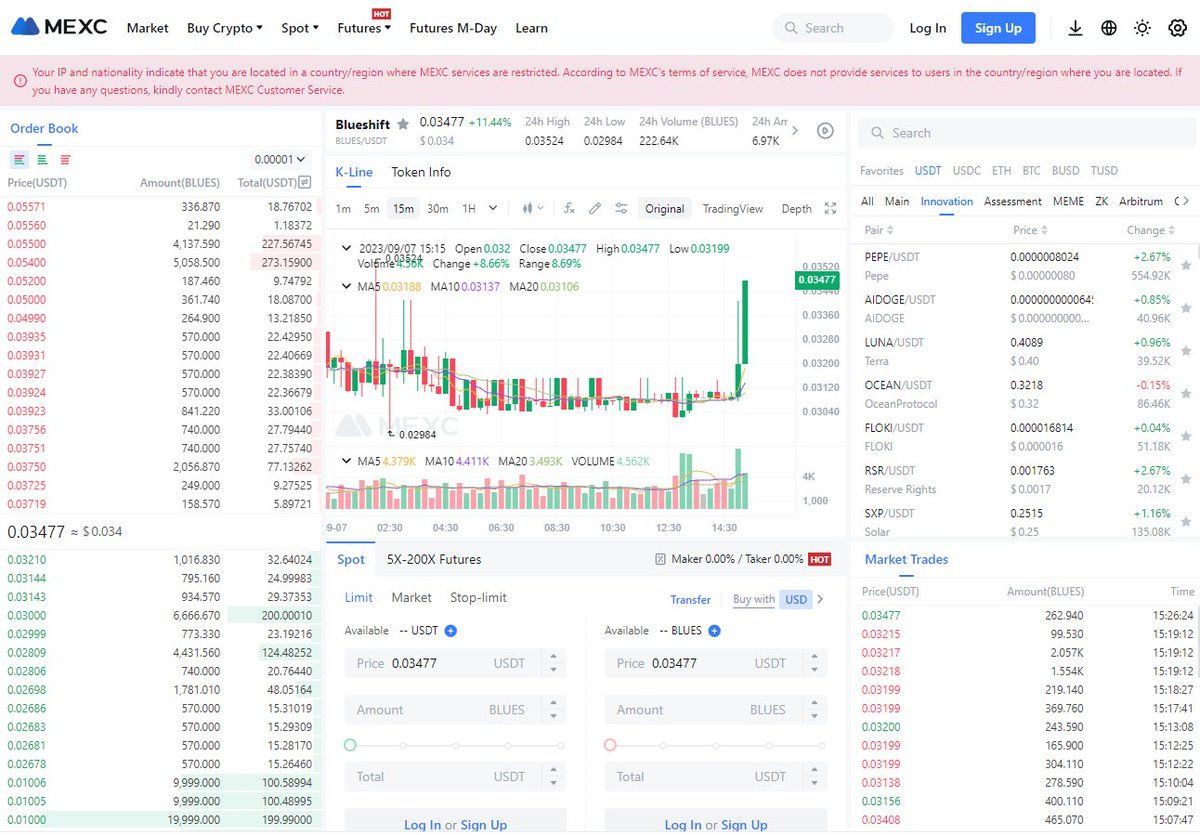Click the MEXC logo
The height and width of the screenshot is (835, 1200).
pos(59,27)
